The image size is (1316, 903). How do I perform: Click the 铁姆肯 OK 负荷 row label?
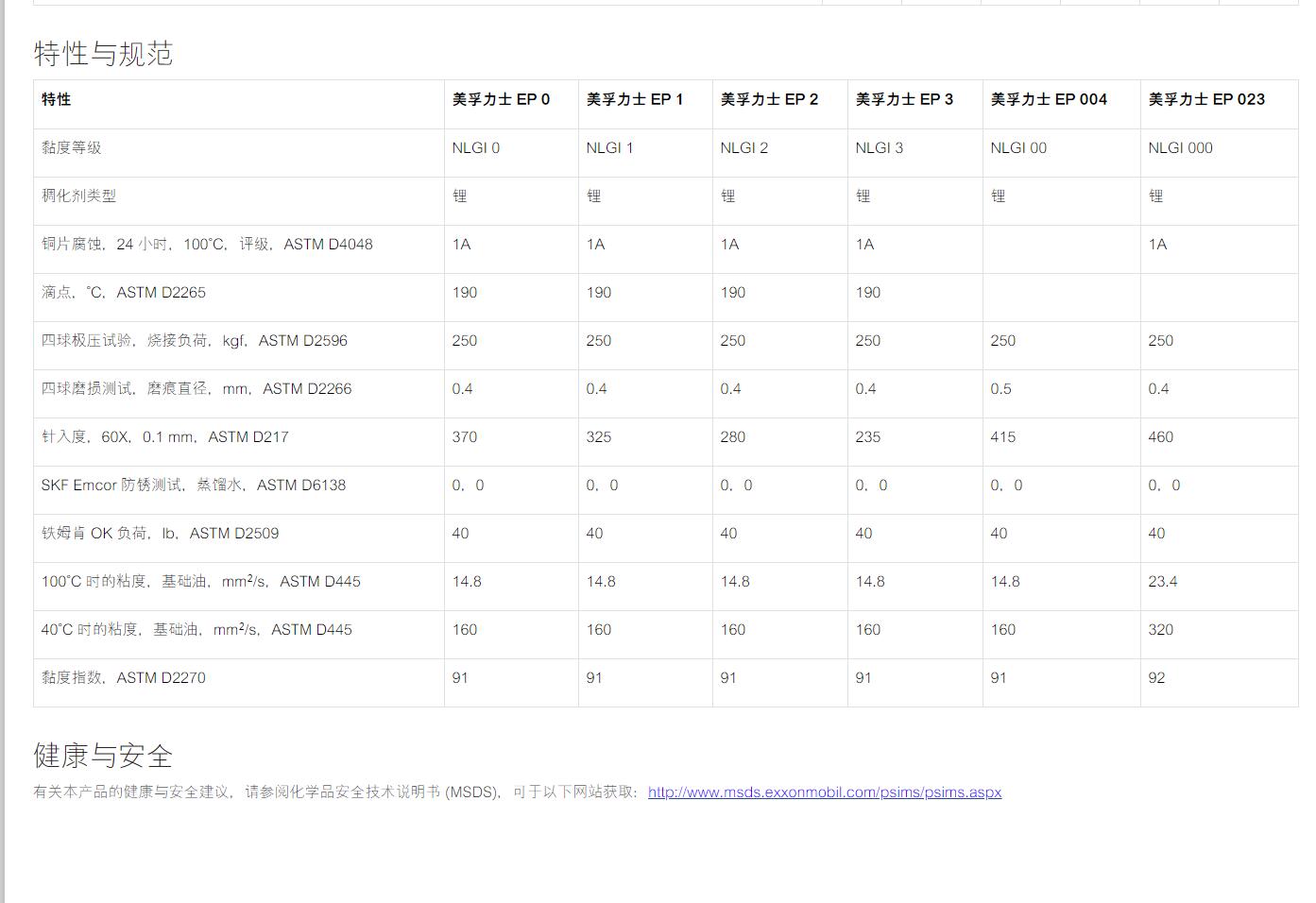click(x=160, y=533)
